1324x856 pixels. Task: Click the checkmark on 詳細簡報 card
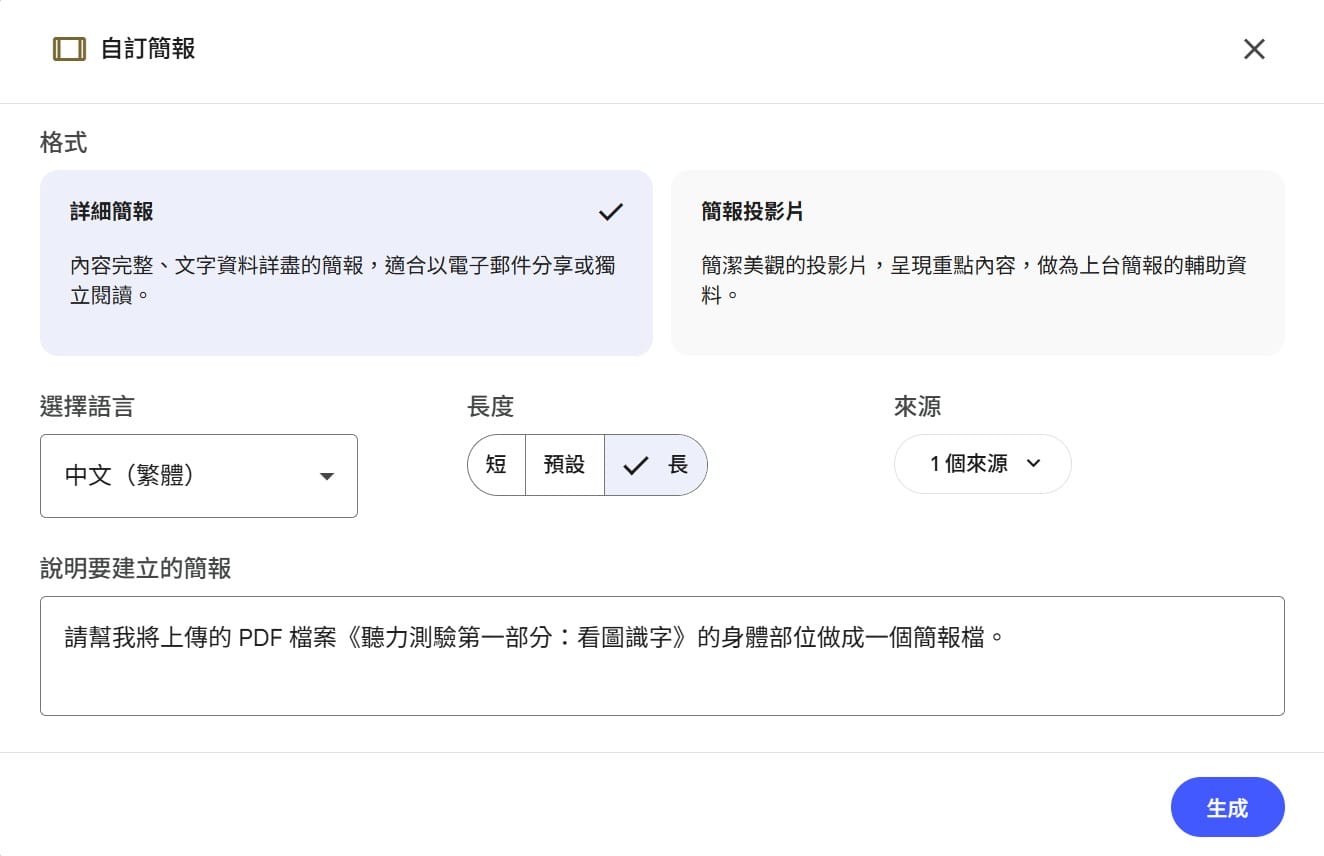point(610,212)
